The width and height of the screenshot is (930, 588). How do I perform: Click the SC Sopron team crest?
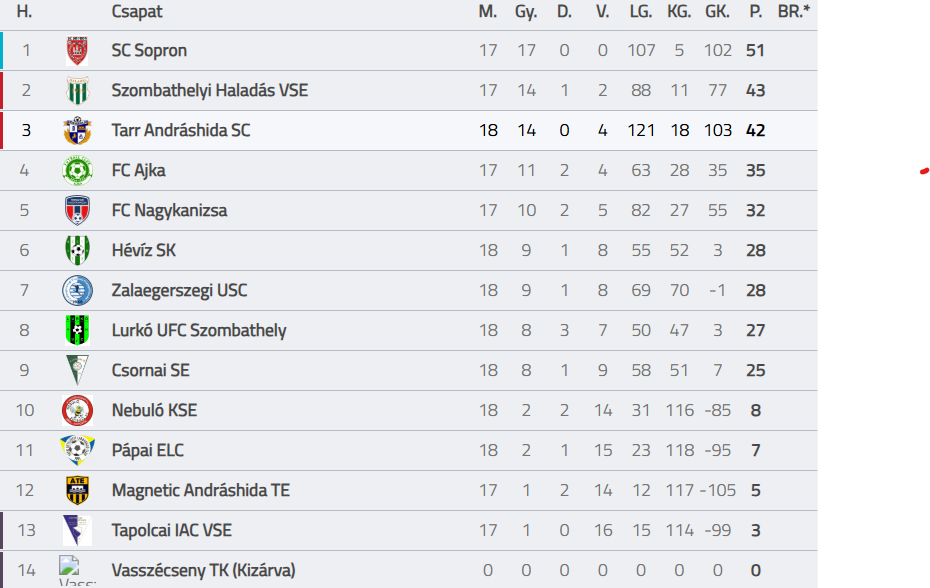coord(77,50)
